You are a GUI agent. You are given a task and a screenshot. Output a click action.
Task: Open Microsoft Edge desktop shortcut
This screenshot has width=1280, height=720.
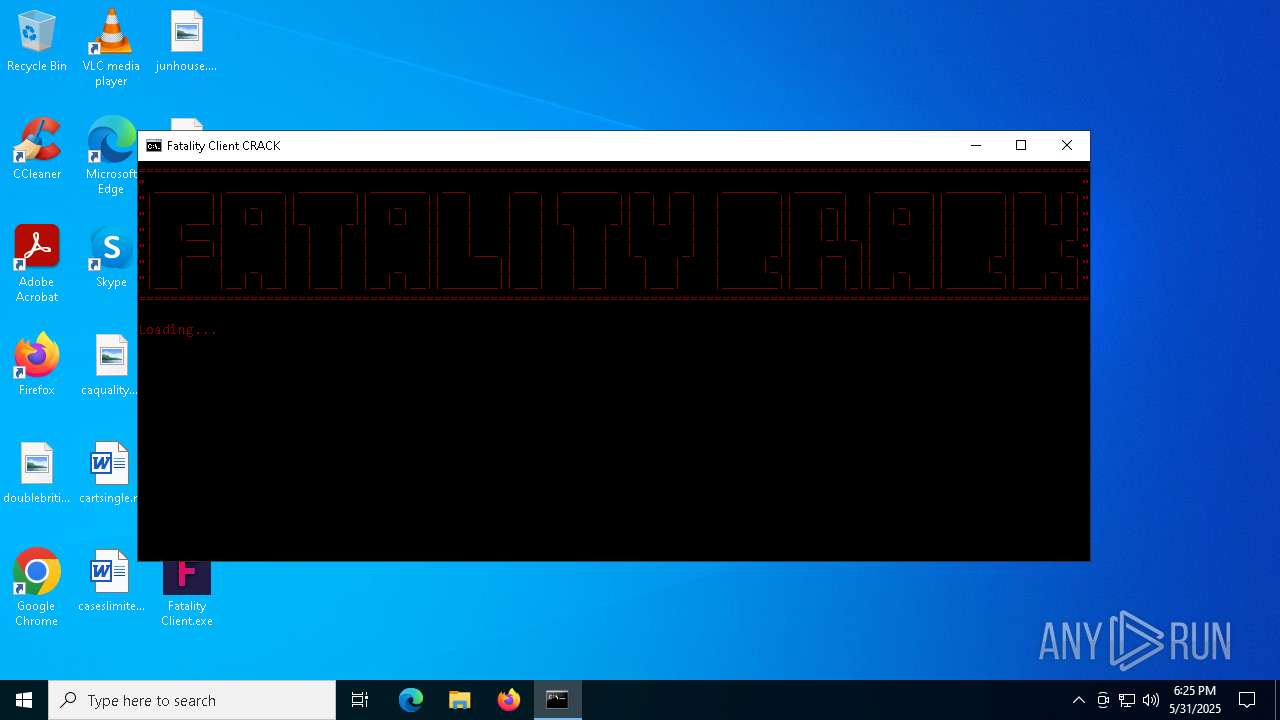[111, 156]
